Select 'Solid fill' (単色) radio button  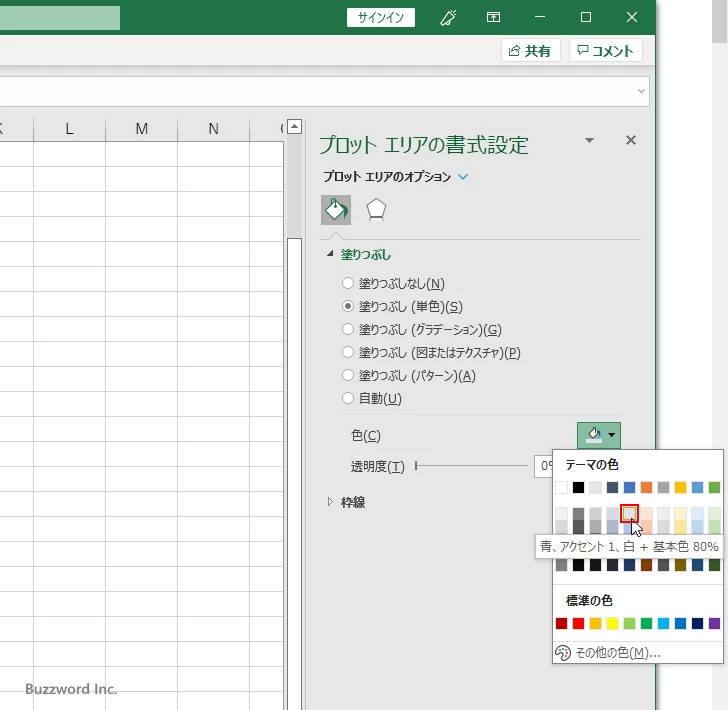tap(348, 306)
